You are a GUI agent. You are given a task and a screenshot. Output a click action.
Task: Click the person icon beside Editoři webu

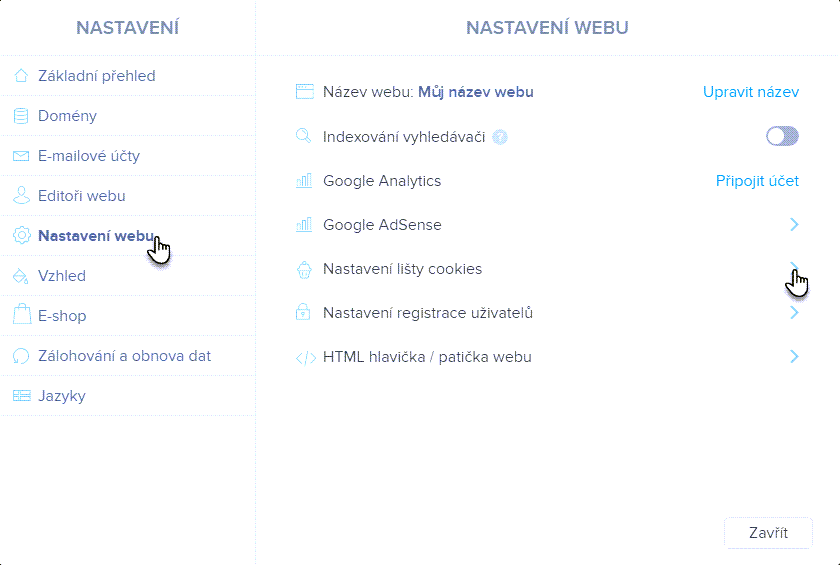(21, 196)
